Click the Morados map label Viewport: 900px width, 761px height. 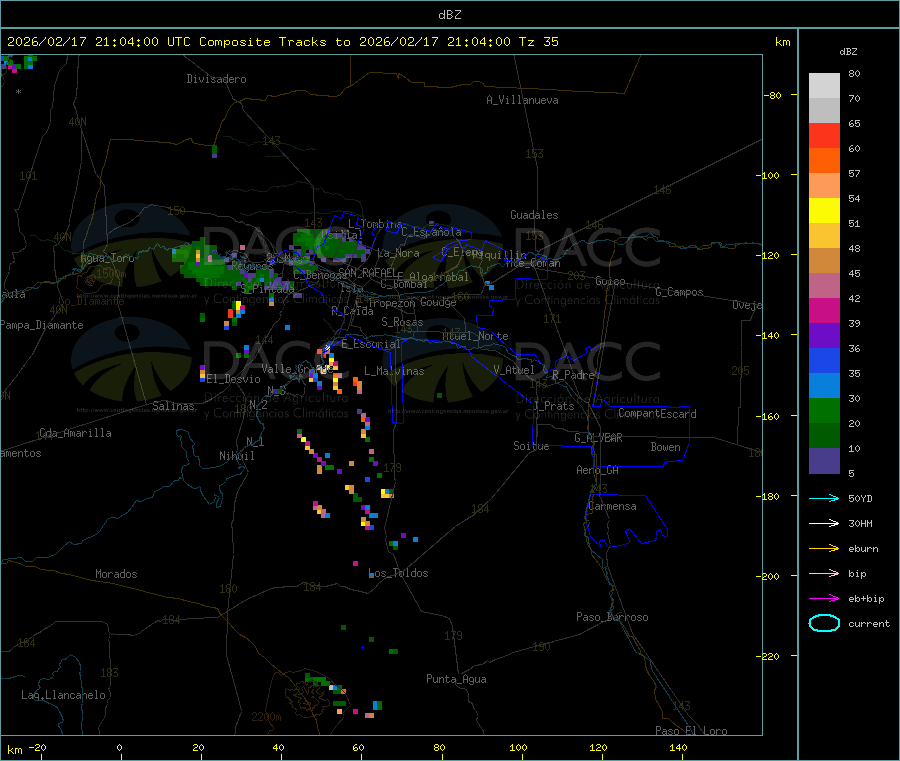point(116,574)
